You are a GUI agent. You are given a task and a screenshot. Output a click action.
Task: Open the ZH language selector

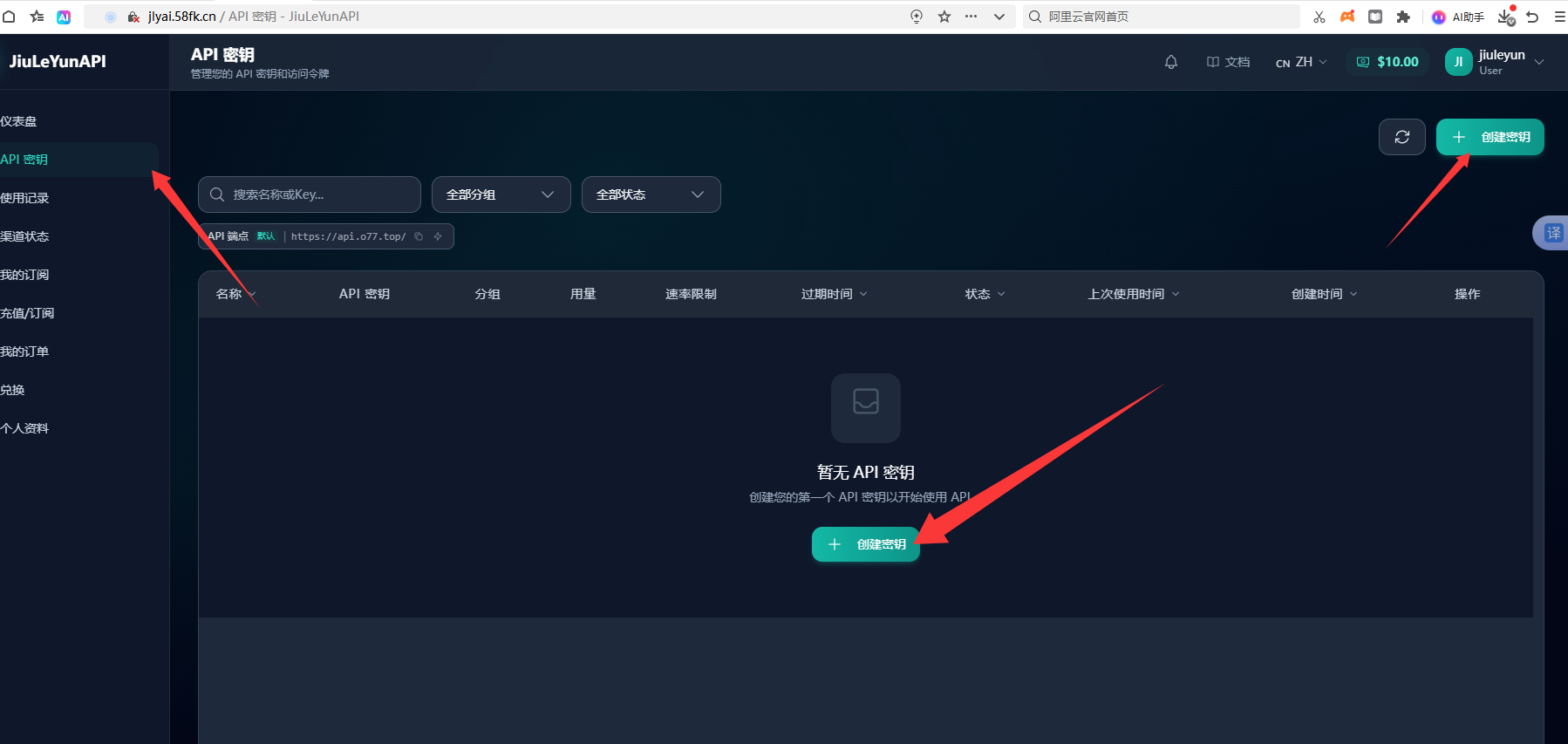[1301, 62]
